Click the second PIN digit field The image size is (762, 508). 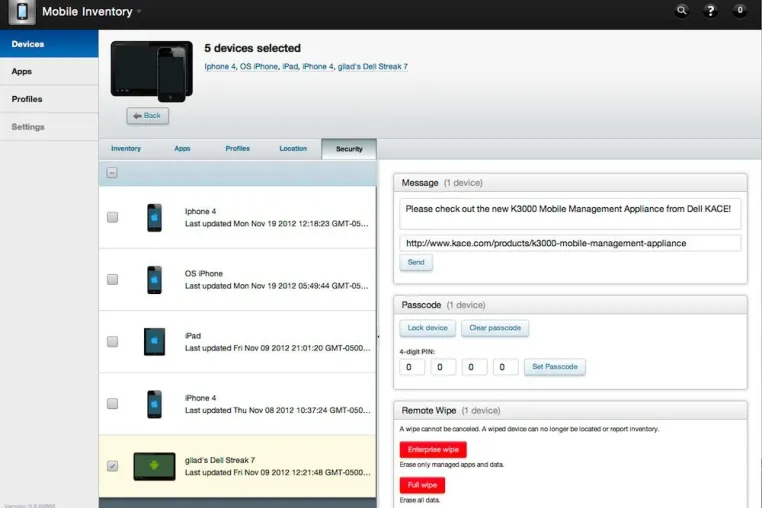pyautogui.click(x=443, y=367)
